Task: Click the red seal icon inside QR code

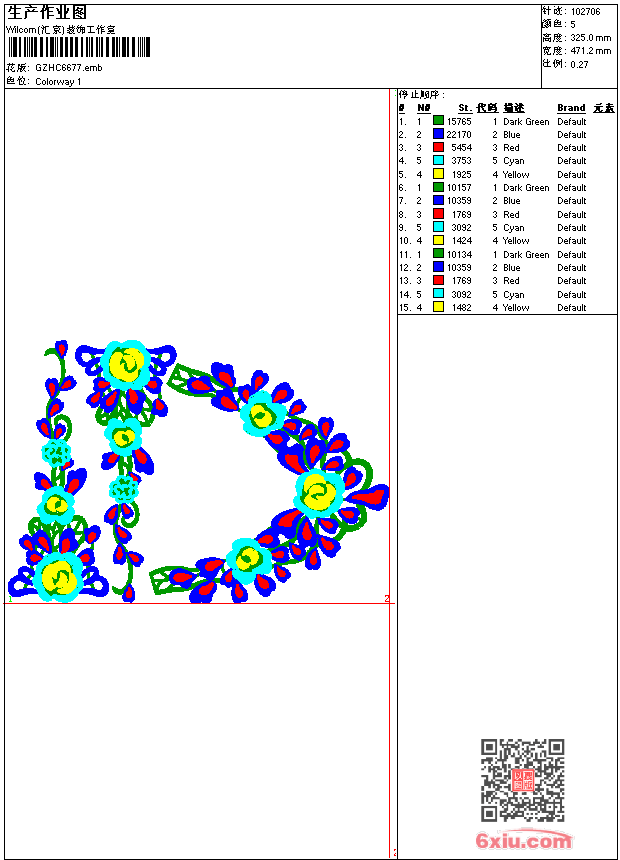Action: pos(523,780)
